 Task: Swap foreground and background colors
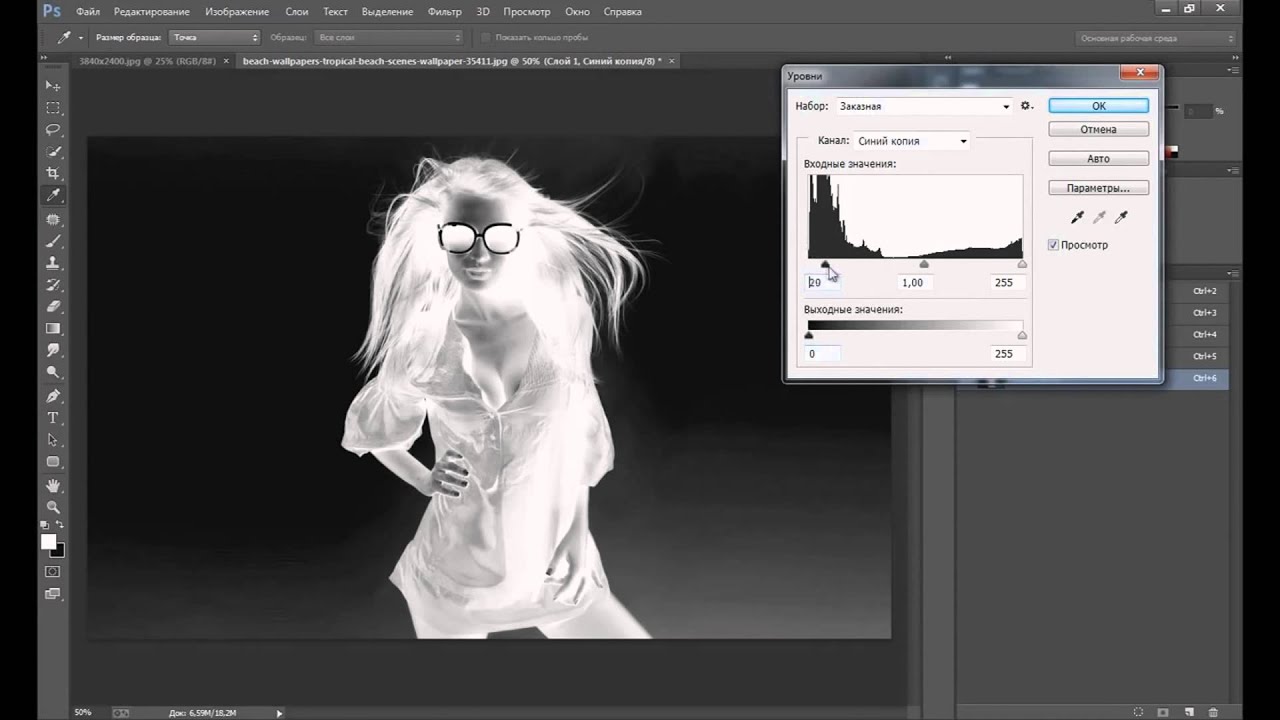(x=60, y=525)
